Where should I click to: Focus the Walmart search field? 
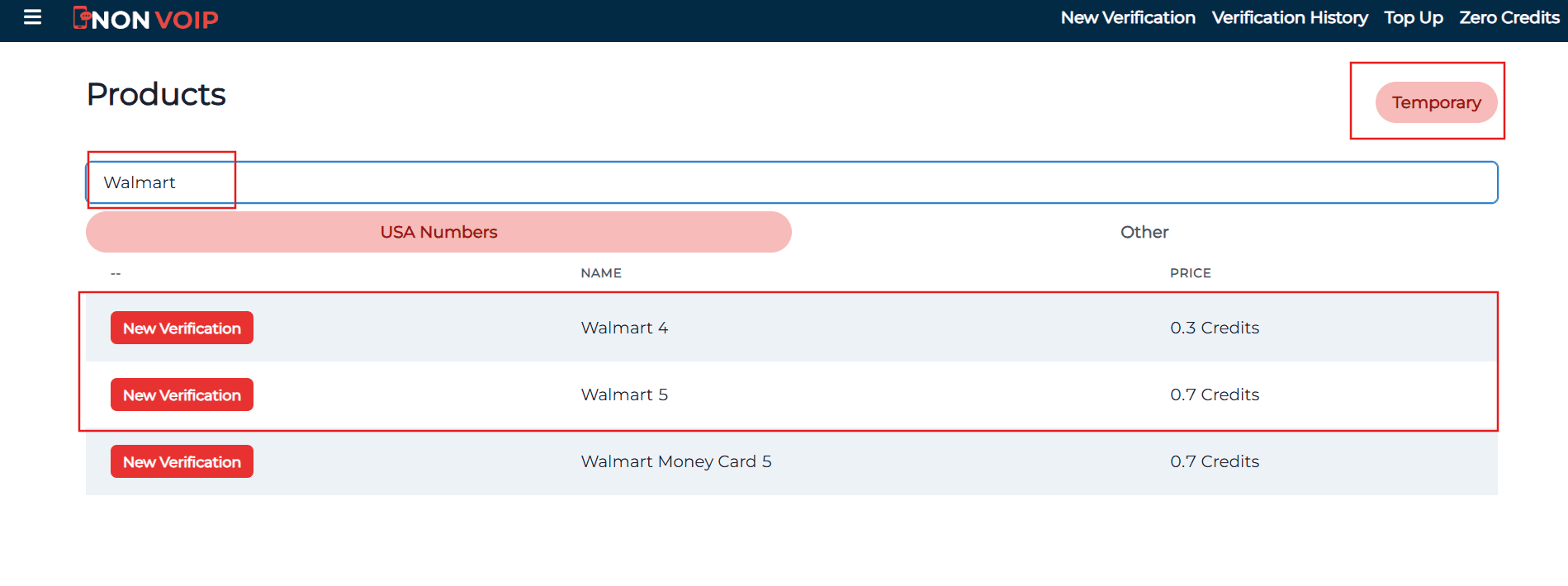[x=791, y=182]
